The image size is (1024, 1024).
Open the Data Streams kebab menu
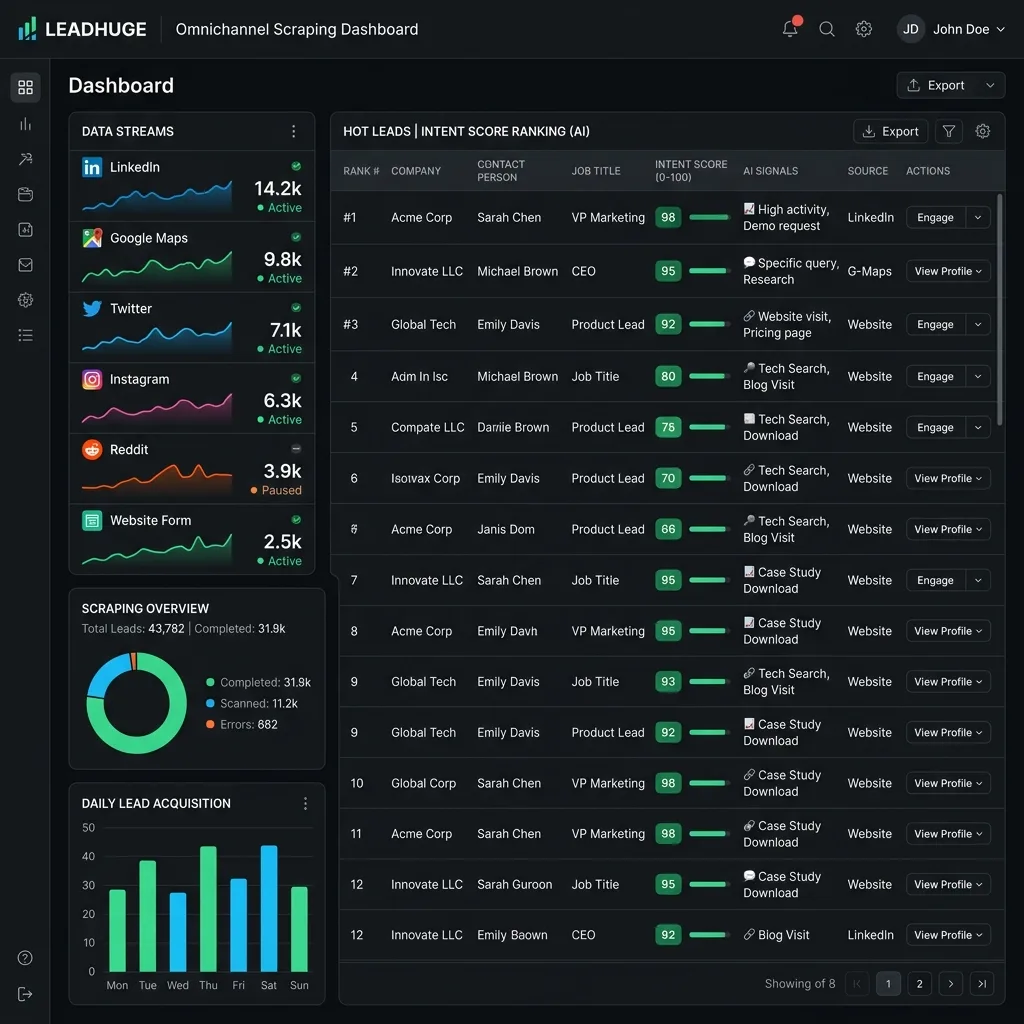[x=293, y=131]
